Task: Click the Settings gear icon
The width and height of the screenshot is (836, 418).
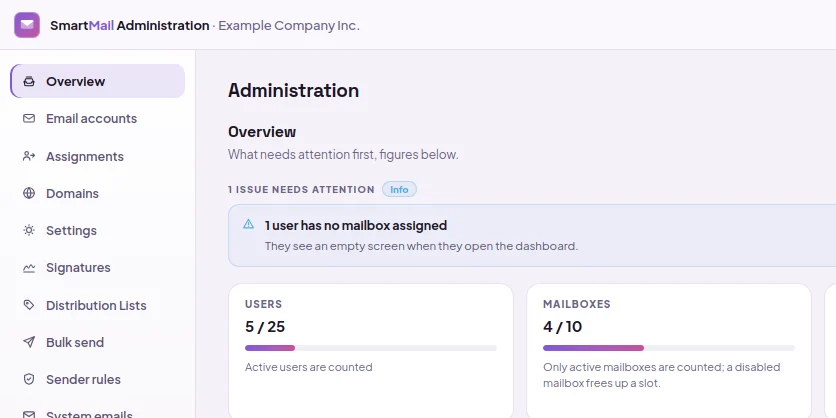Action: click(29, 230)
